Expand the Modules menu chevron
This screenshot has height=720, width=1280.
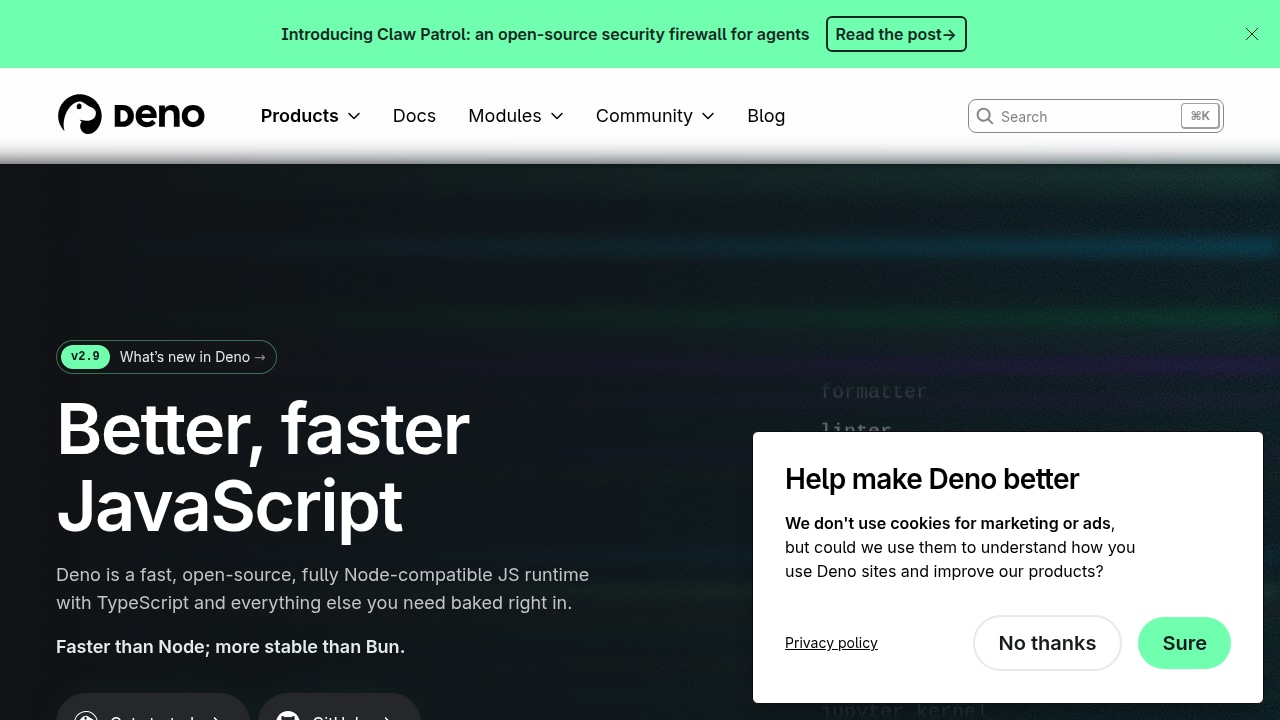point(557,116)
